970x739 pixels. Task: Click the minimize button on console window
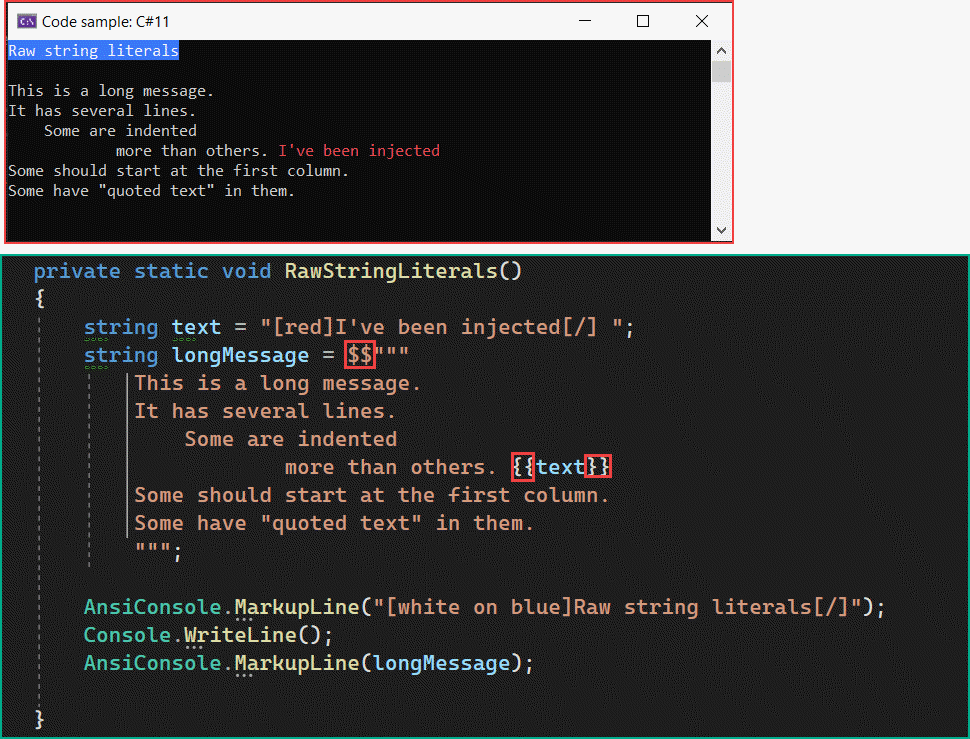[585, 20]
